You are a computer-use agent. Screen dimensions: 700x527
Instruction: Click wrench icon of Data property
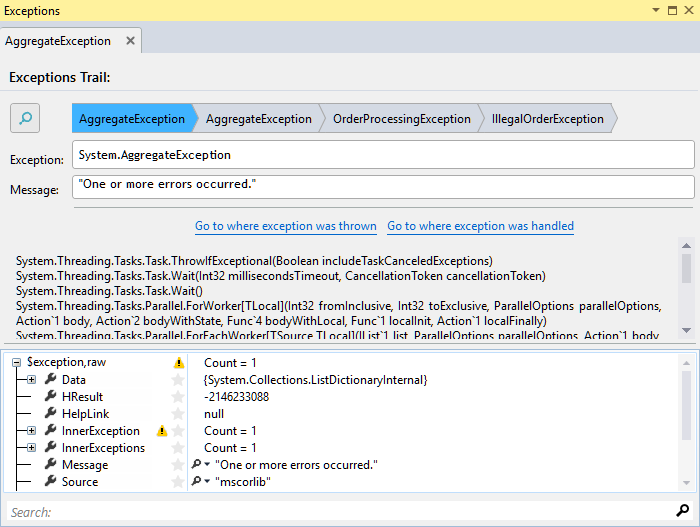[x=50, y=379]
